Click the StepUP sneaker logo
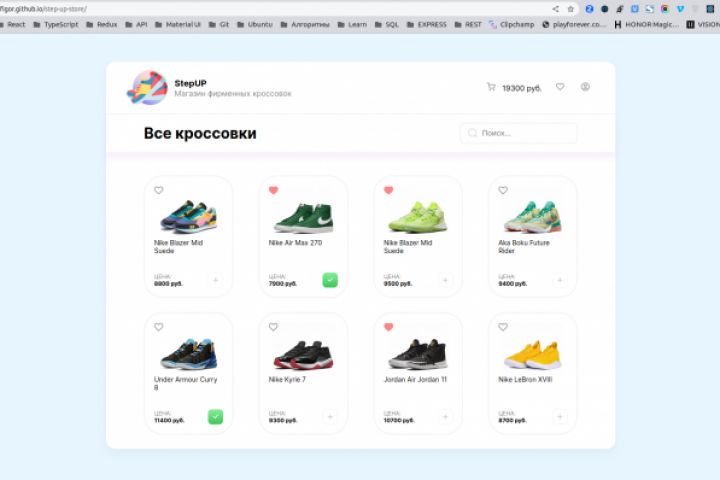720x480 pixels. tap(147, 88)
